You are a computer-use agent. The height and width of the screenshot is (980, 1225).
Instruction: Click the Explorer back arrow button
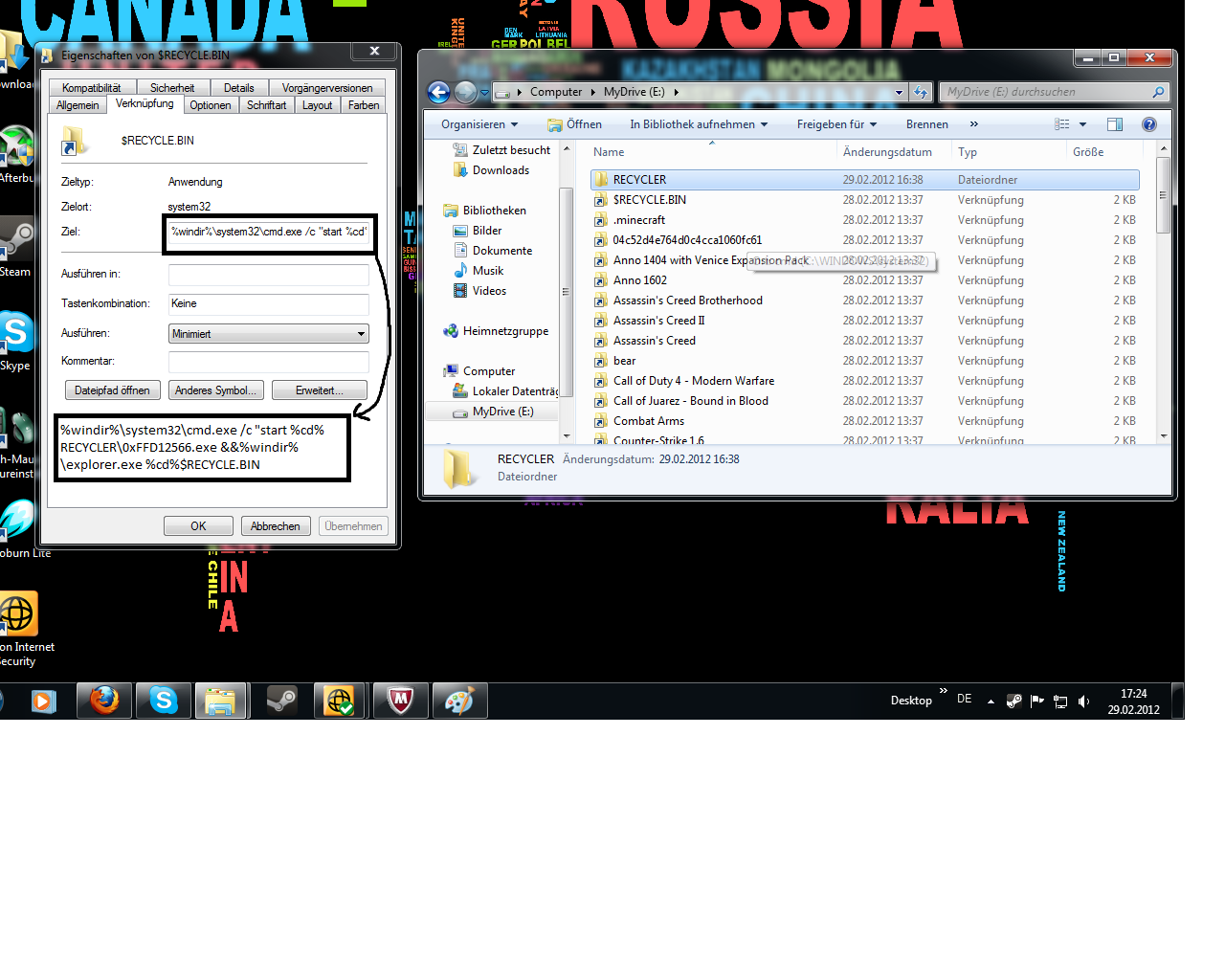(x=438, y=92)
